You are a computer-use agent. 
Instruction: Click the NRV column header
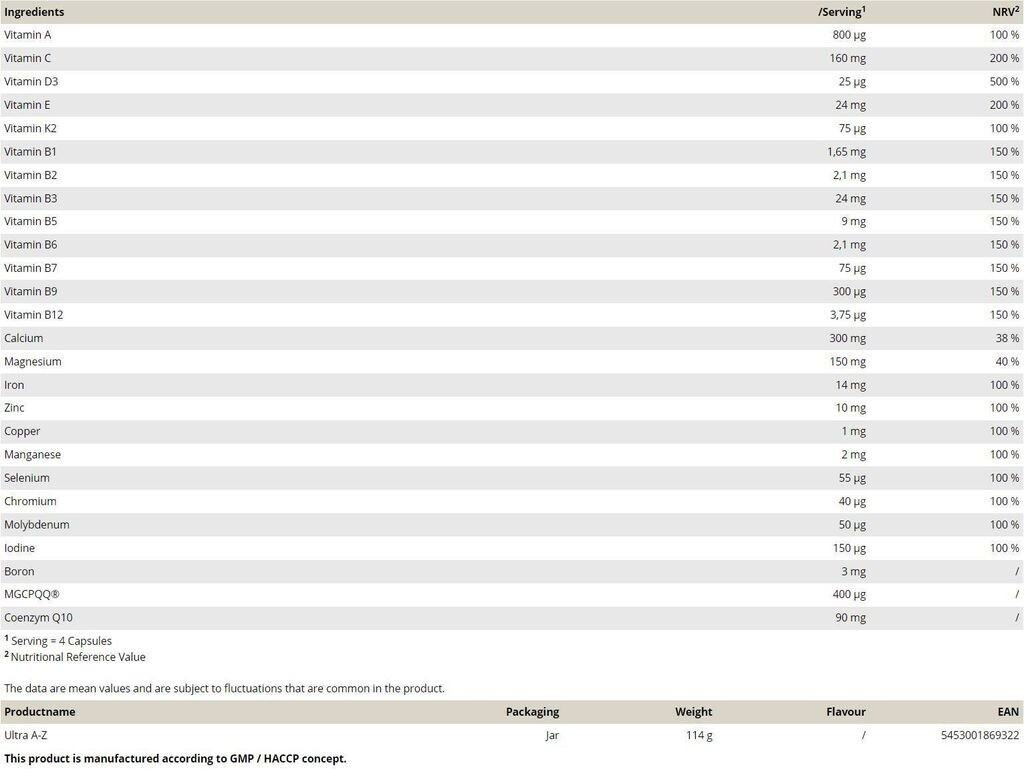click(1005, 12)
